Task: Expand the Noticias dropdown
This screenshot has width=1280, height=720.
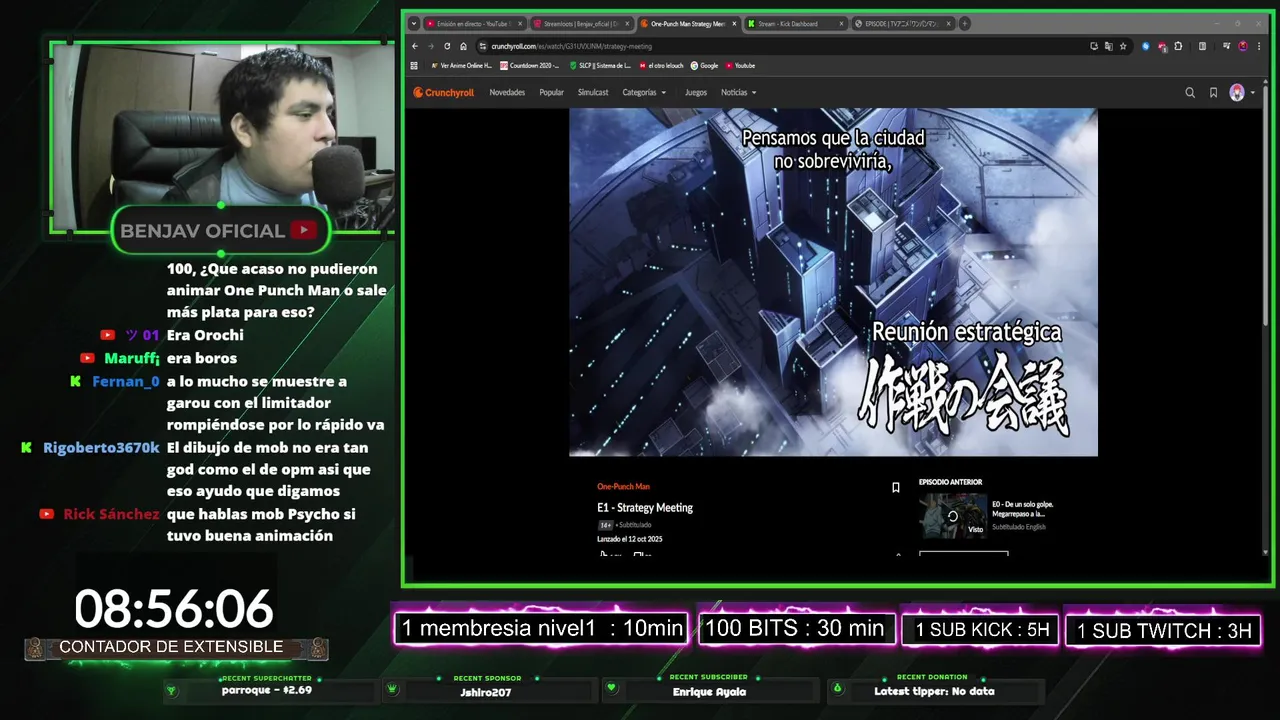Action: pos(738,92)
